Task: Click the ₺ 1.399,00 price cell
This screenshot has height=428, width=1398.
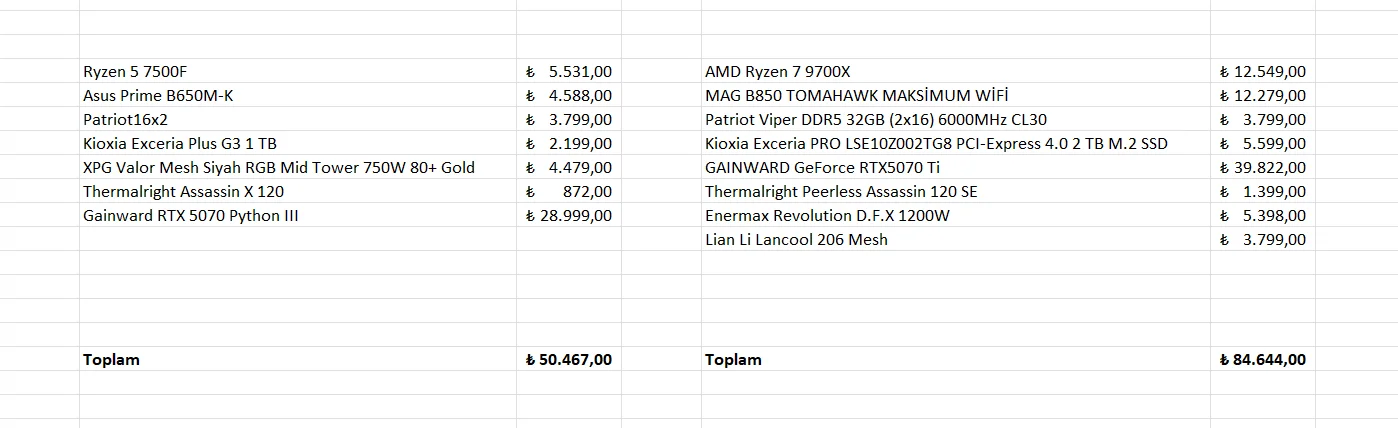Action: click(x=1263, y=191)
